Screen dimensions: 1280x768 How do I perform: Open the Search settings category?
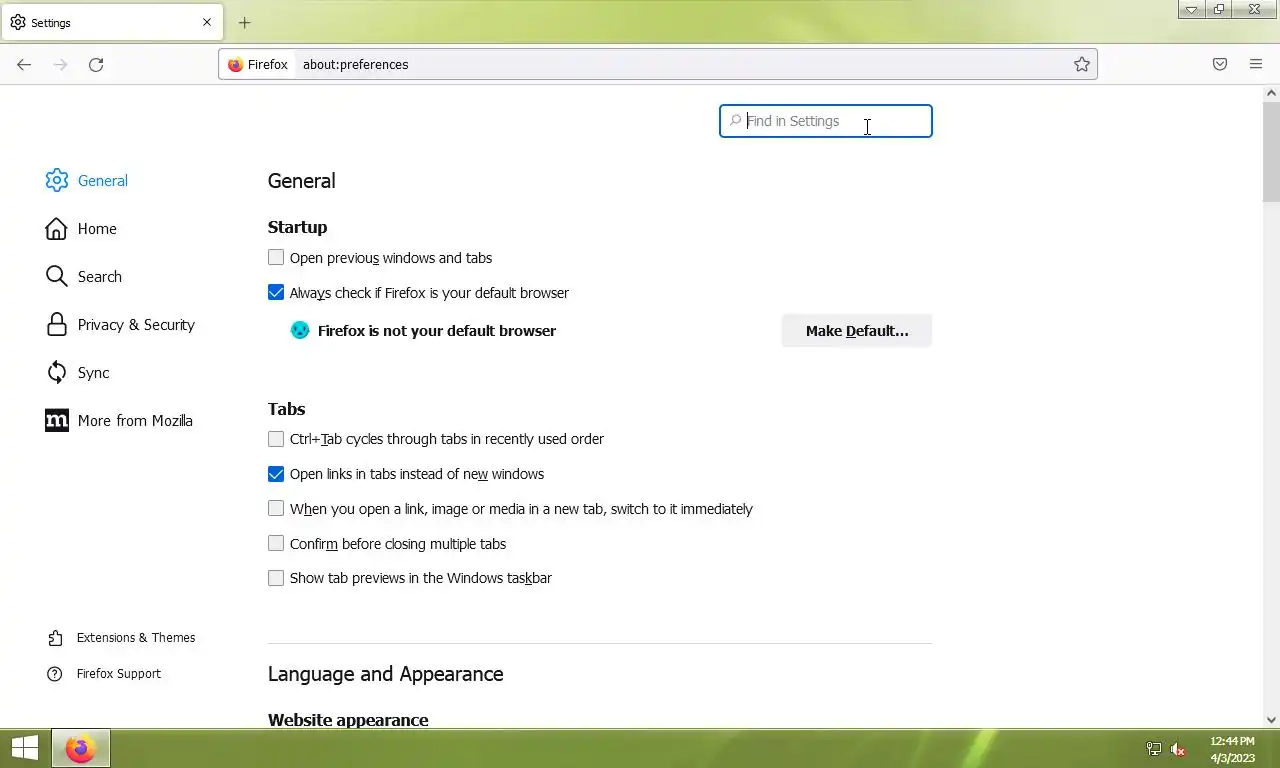click(x=100, y=276)
